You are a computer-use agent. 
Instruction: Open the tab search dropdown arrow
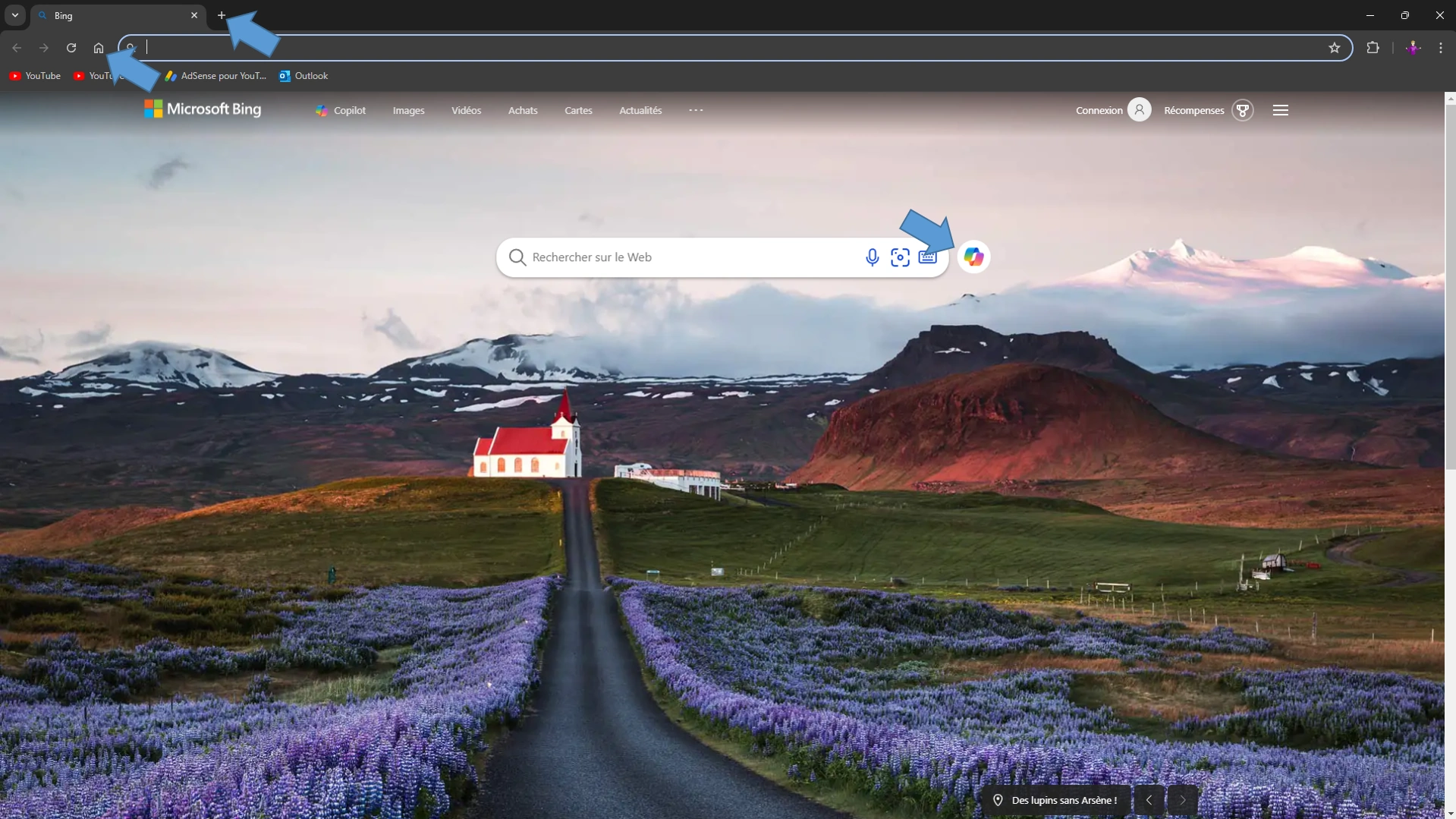click(x=15, y=15)
